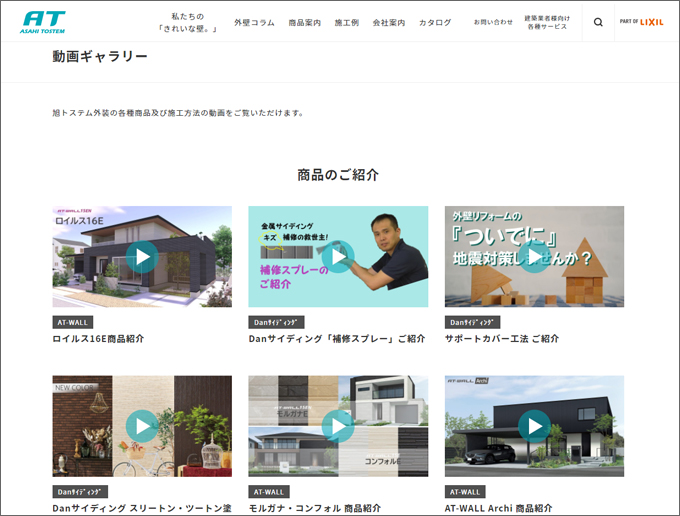The image size is (680, 516).
Task: Play the ロイルス16E product video
Action: tap(142, 257)
